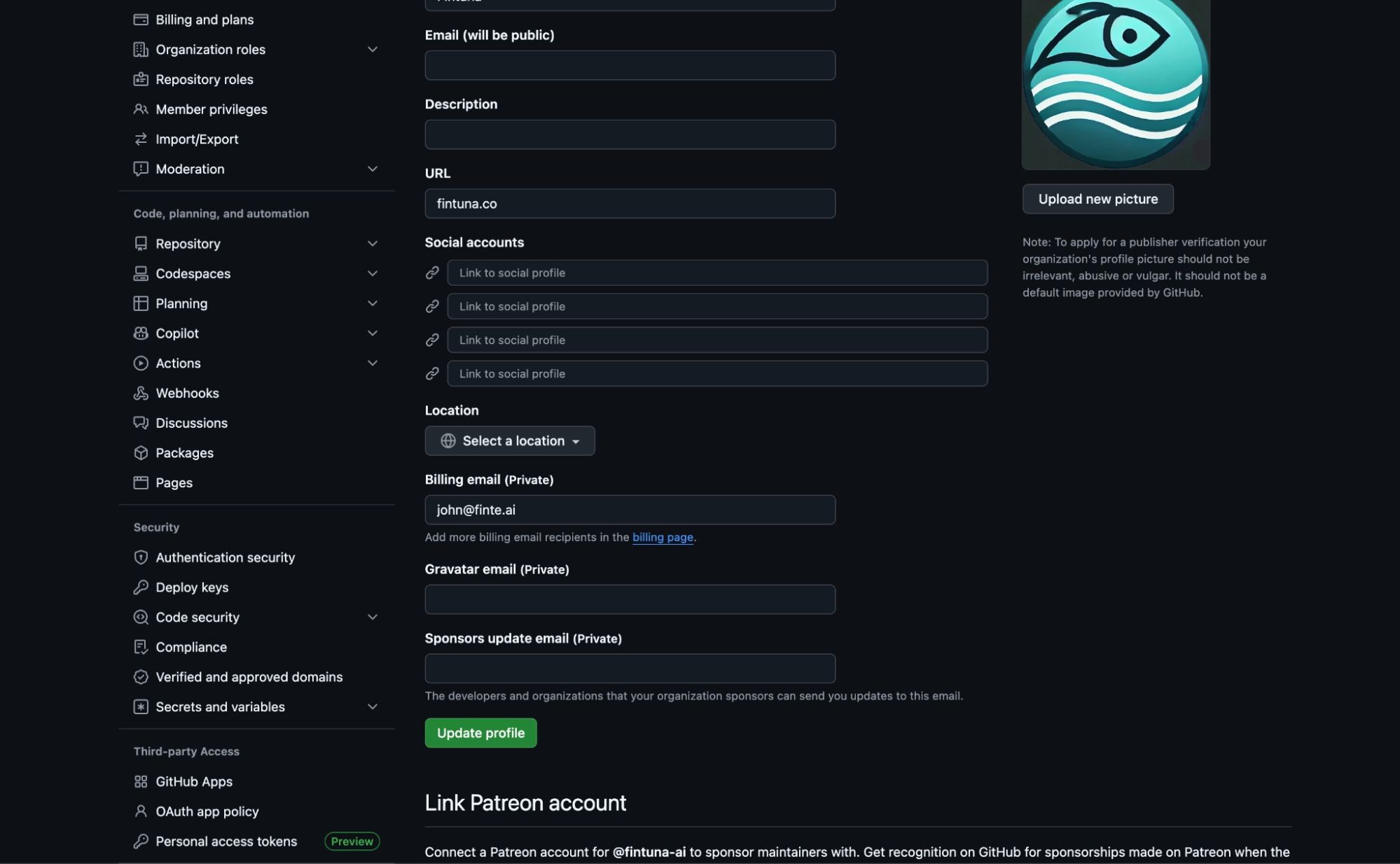Click the Pages browser icon

pyautogui.click(x=141, y=482)
